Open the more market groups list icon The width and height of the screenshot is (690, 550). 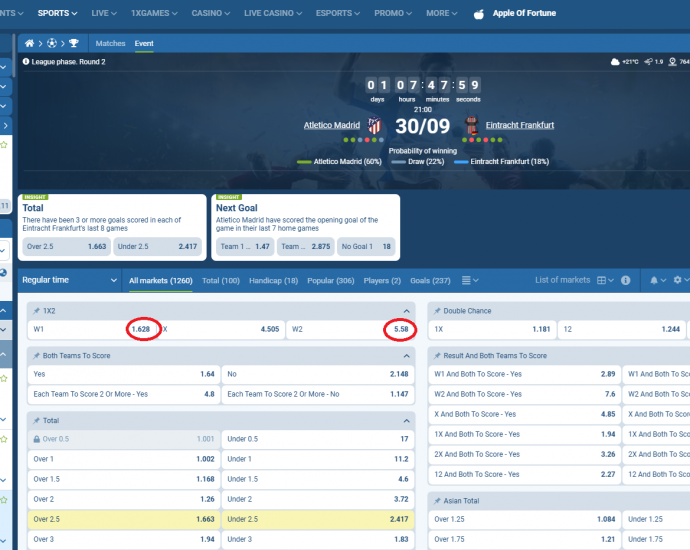coord(470,280)
